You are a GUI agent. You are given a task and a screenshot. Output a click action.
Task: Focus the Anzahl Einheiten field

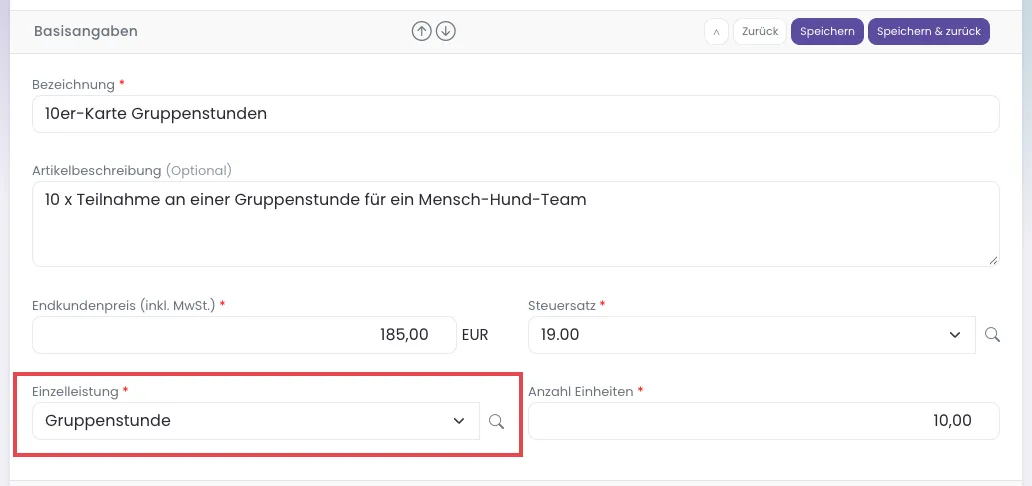coord(764,421)
